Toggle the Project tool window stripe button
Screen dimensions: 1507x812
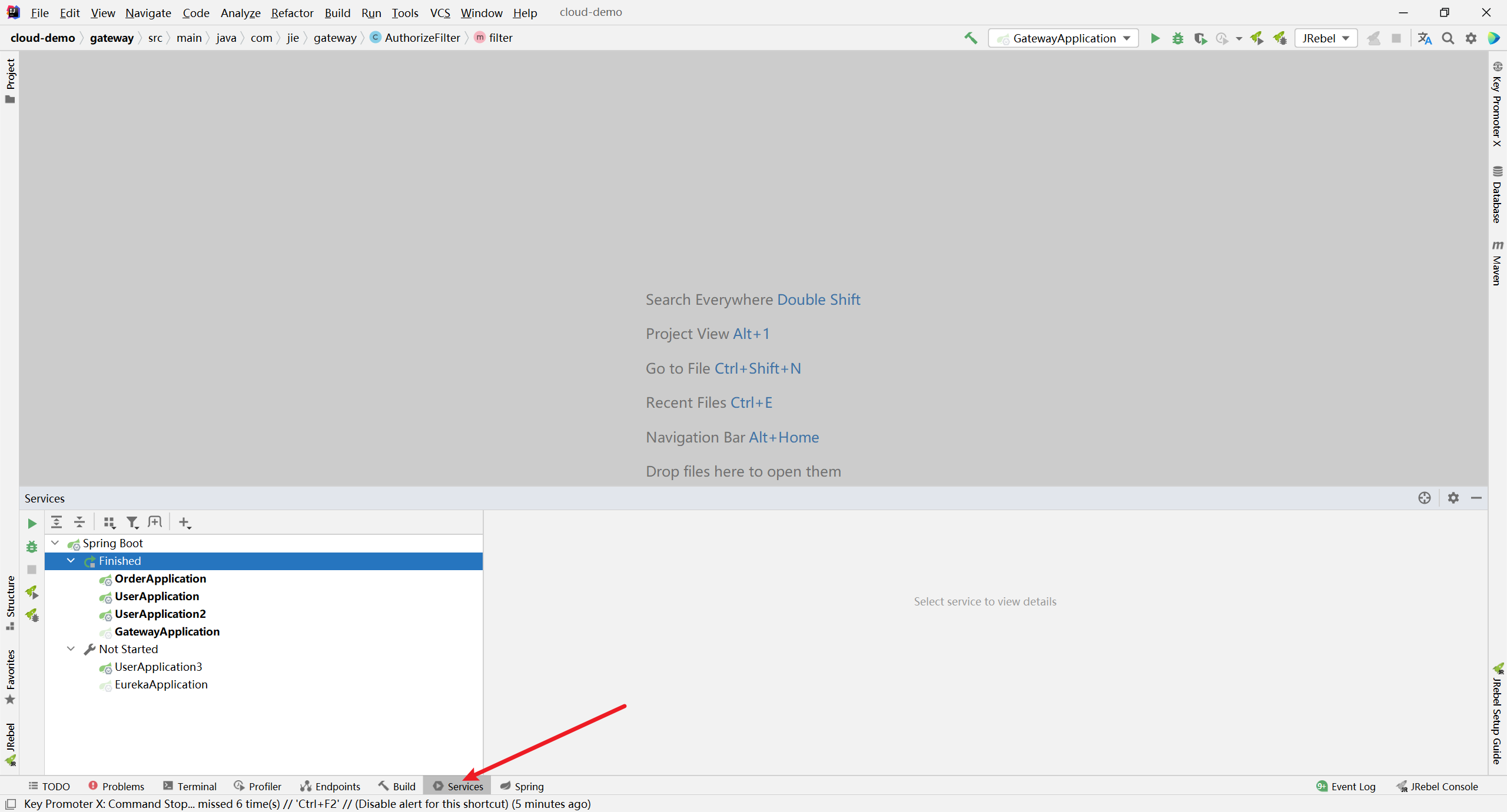click(x=10, y=79)
